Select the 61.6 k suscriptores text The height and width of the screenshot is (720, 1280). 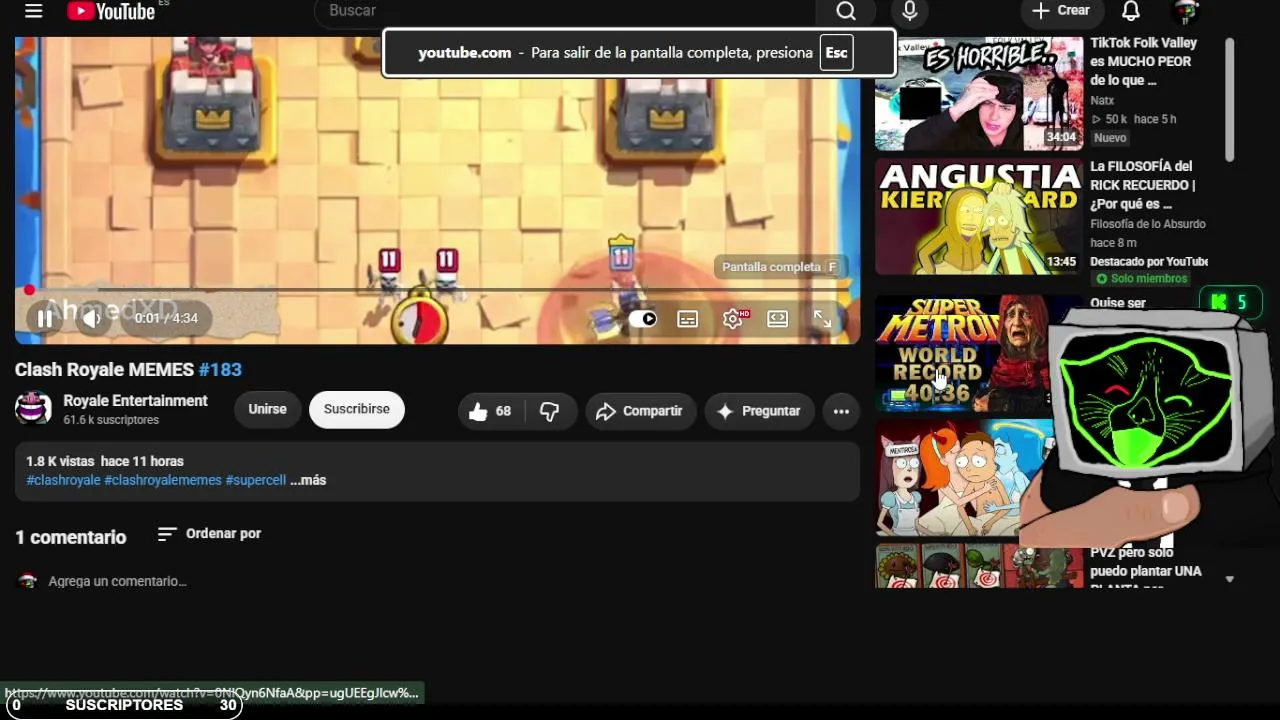(111, 420)
